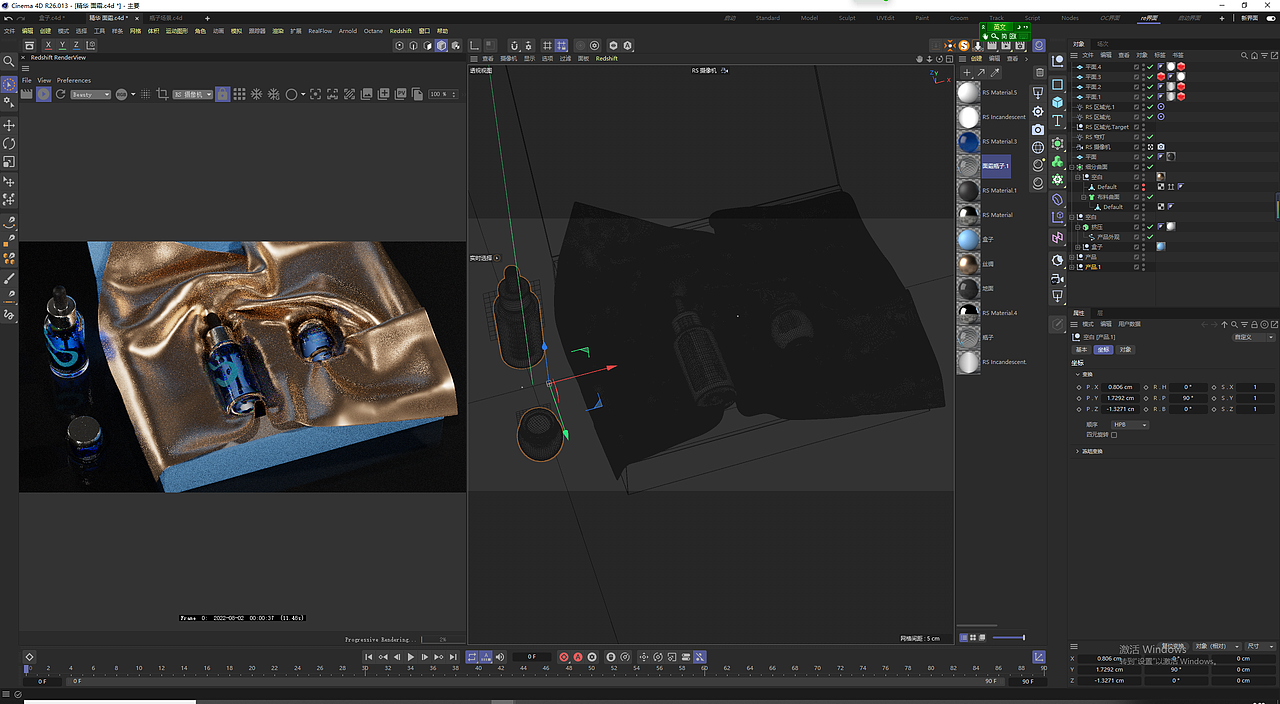
Task: Click the orange S icon in top toolbar
Action: pyautogui.click(x=964, y=45)
